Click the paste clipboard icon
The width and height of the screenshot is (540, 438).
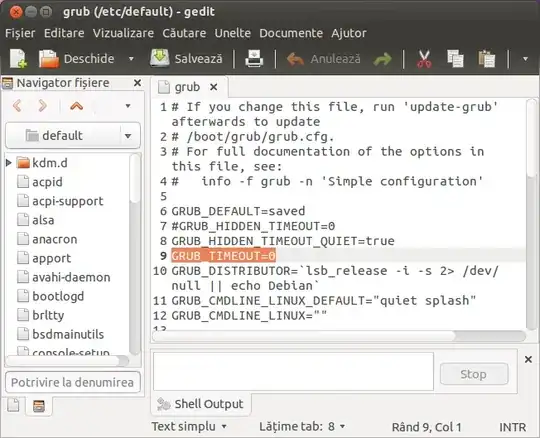click(x=487, y=59)
